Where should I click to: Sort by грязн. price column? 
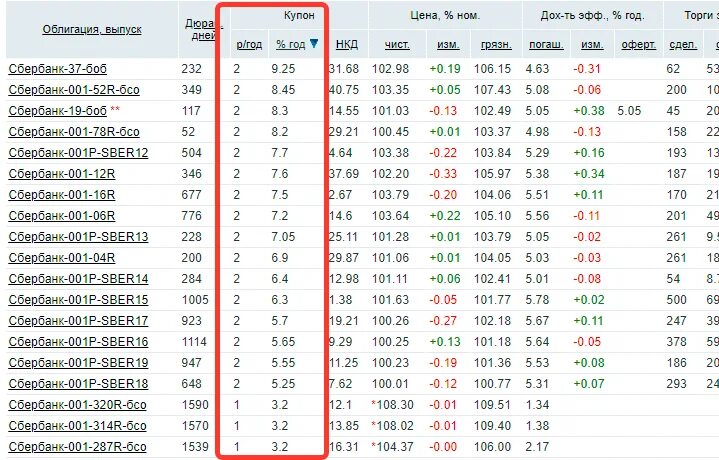click(x=496, y=44)
